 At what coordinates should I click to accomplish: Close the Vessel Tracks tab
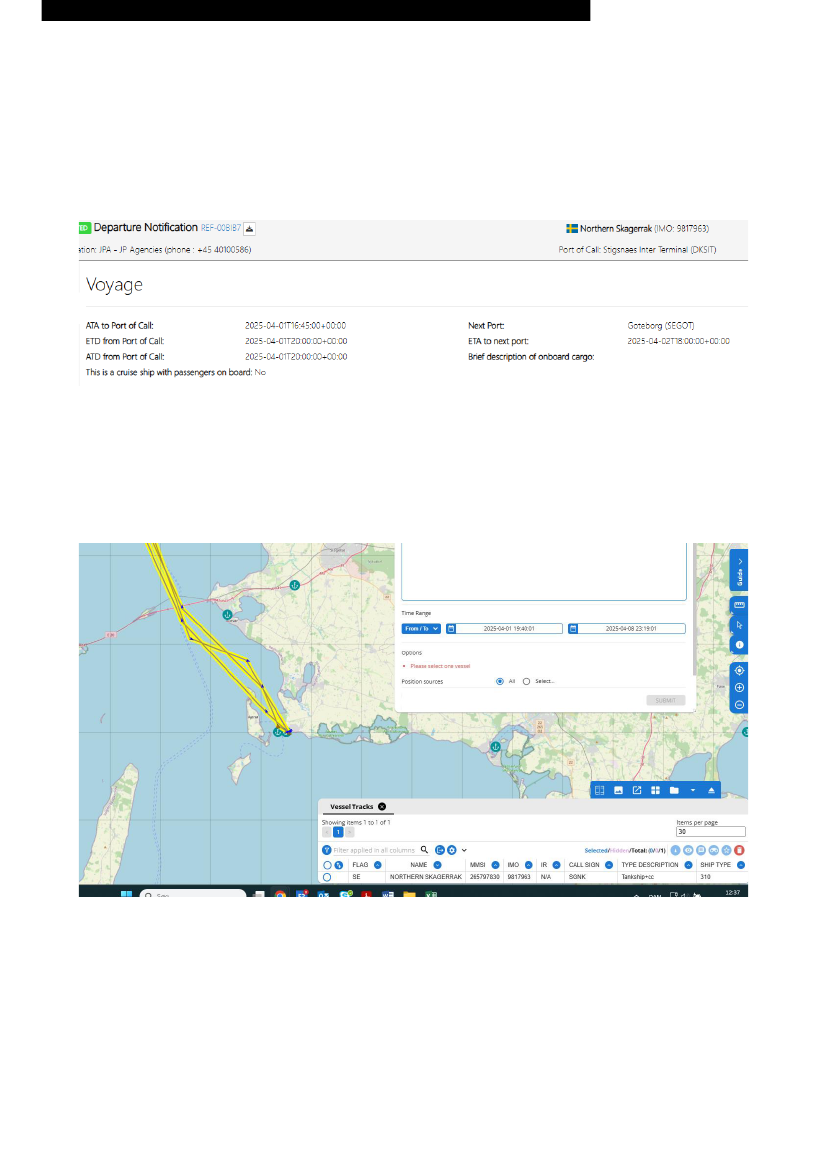[382, 805]
